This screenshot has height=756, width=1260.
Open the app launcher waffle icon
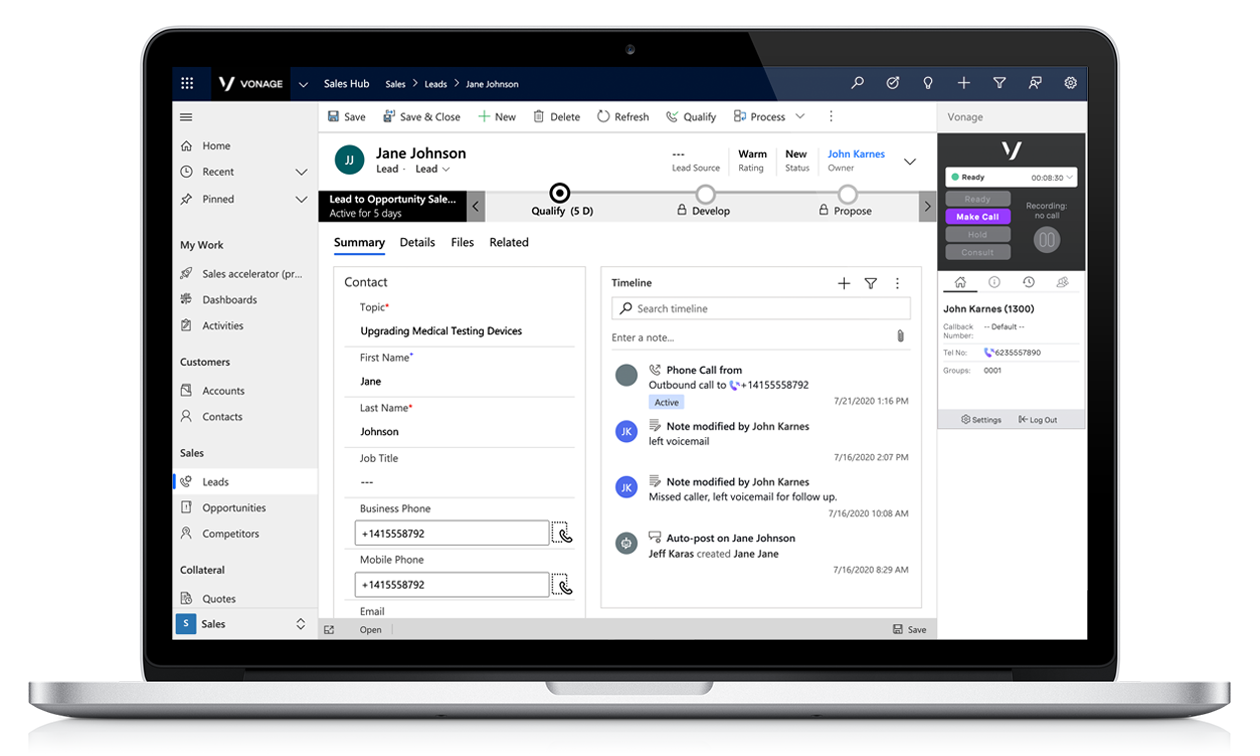click(187, 84)
